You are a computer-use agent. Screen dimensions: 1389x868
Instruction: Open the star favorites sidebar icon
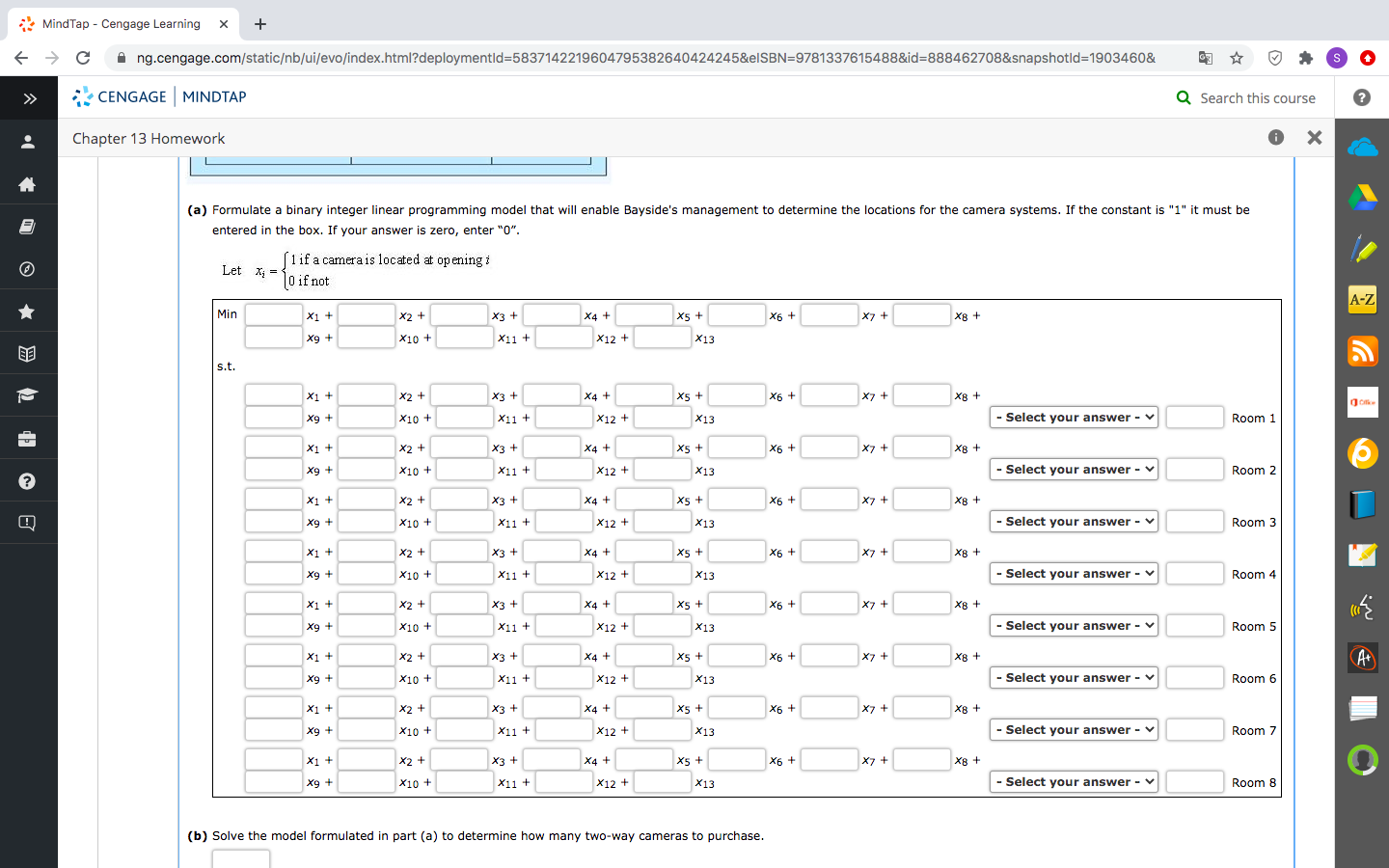pos(27,312)
